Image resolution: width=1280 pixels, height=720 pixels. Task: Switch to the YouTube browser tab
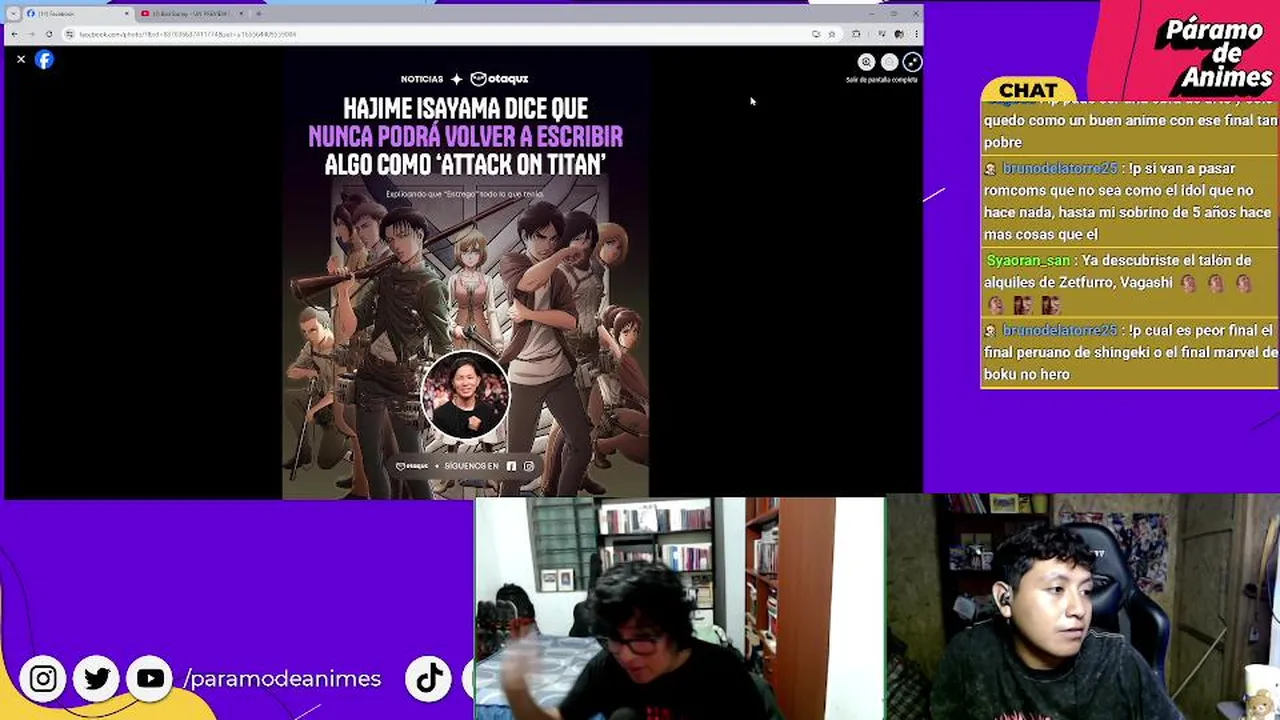(x=192, y=14)
